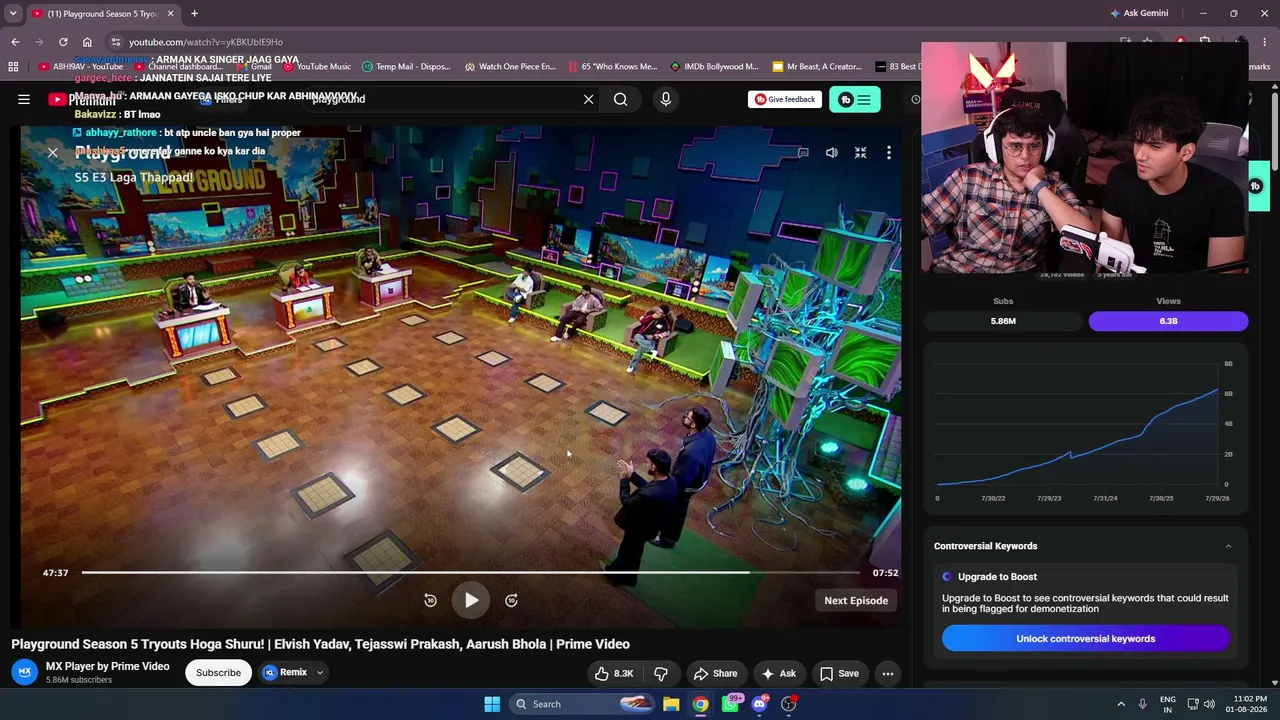
Task: Collapse the Controversial Keywords section
Action: [x=1228, y=546]
